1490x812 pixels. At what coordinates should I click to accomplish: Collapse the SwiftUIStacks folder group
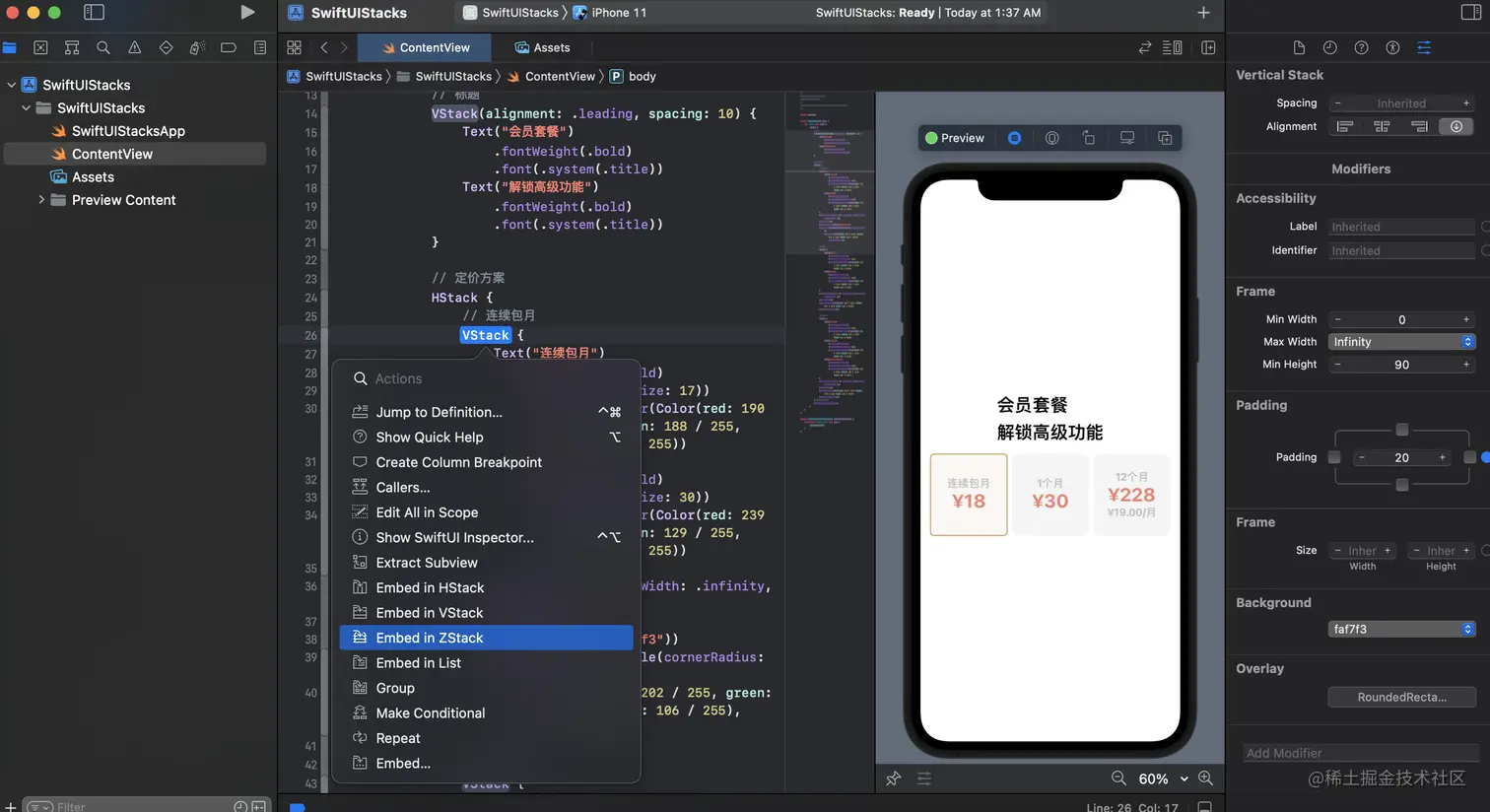click(27, 107)
